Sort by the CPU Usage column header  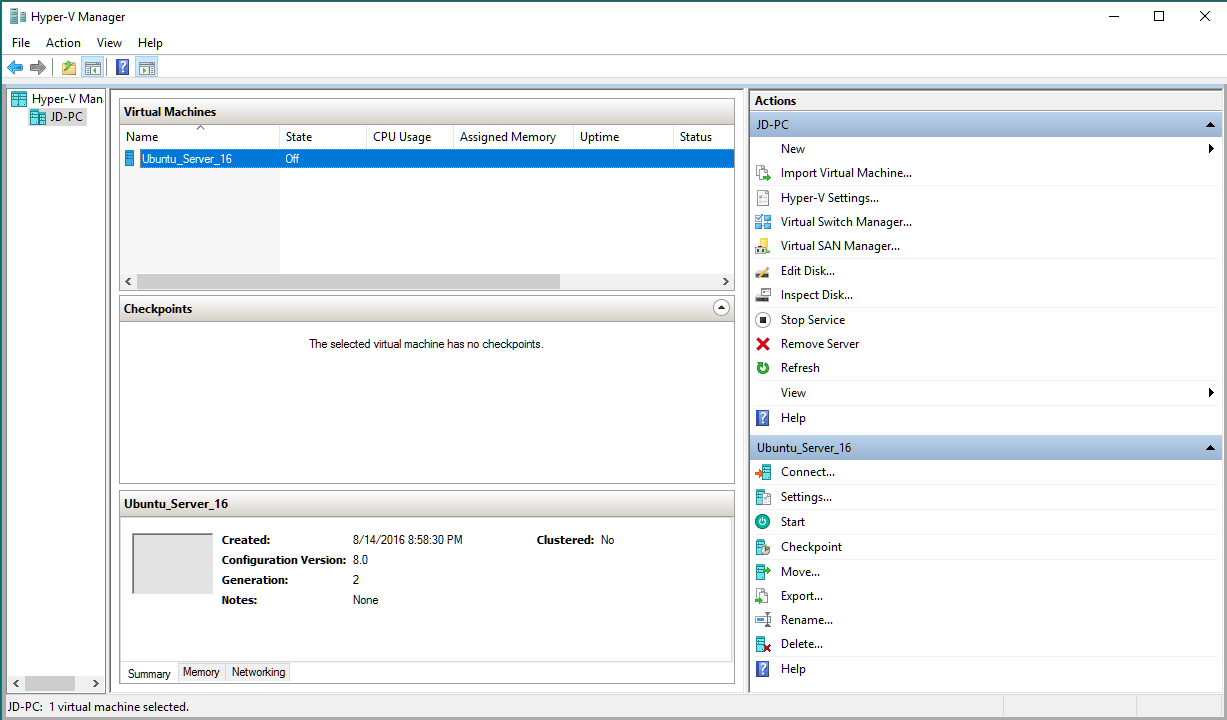pos(410,137)
